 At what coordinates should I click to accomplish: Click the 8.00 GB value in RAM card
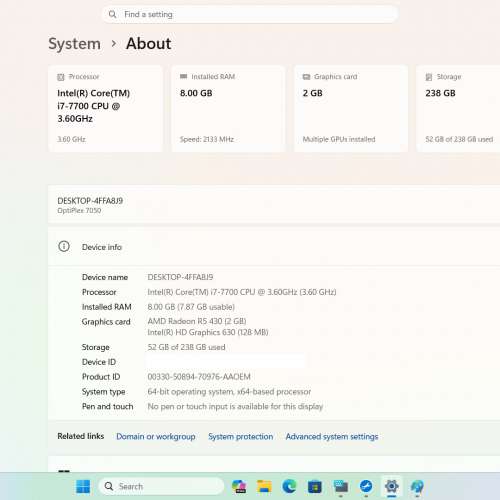[x=196, y=93]
